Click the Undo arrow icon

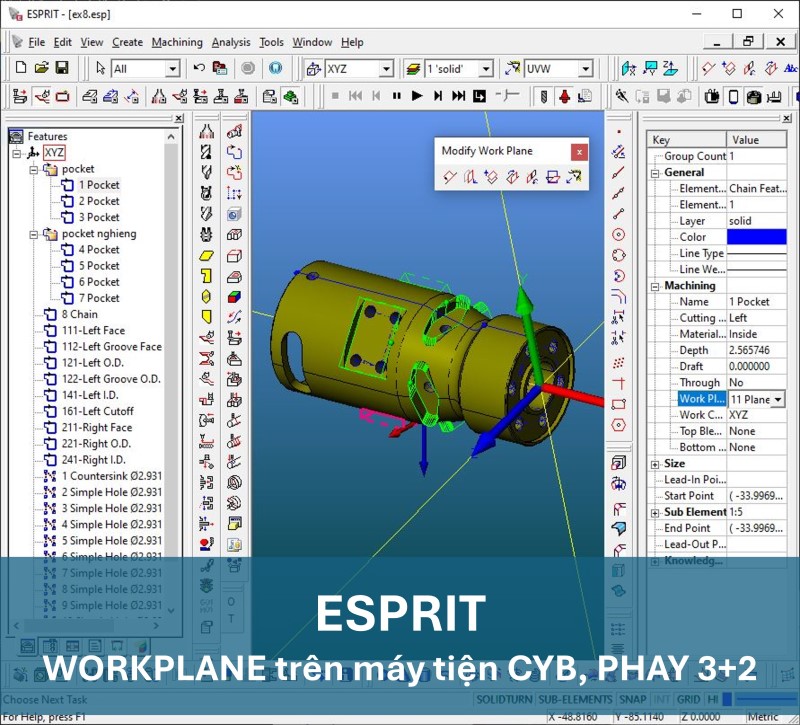pyautogui.click(x=199, y=68)
